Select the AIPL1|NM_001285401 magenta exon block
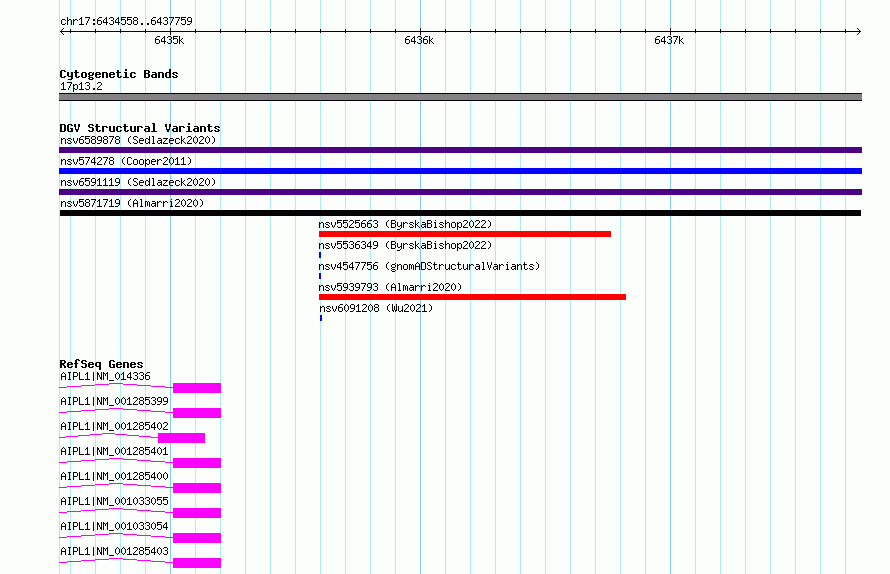890x574 pixels. point(197,463)
